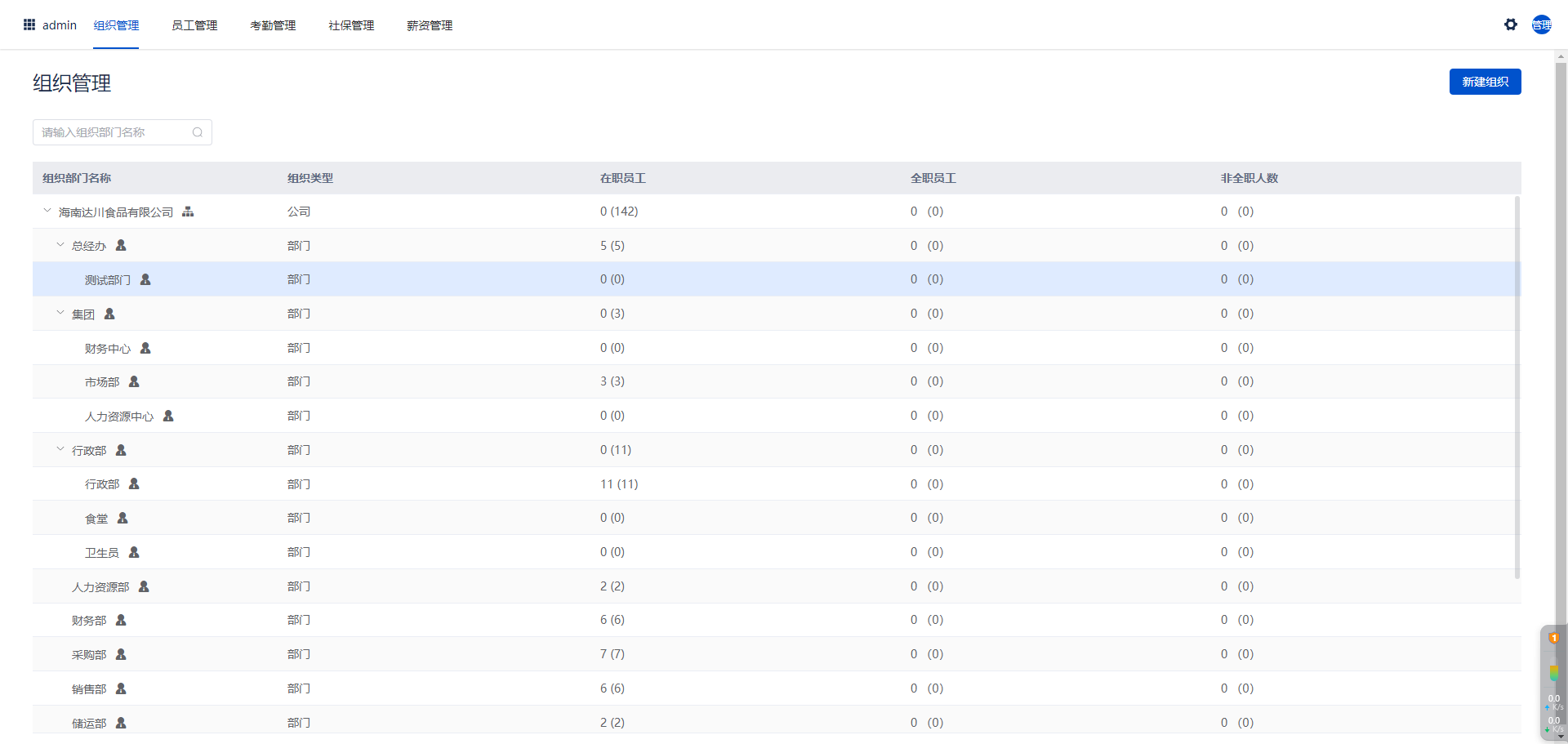Click the app grid icon beside admin

[x=29, y=25]
